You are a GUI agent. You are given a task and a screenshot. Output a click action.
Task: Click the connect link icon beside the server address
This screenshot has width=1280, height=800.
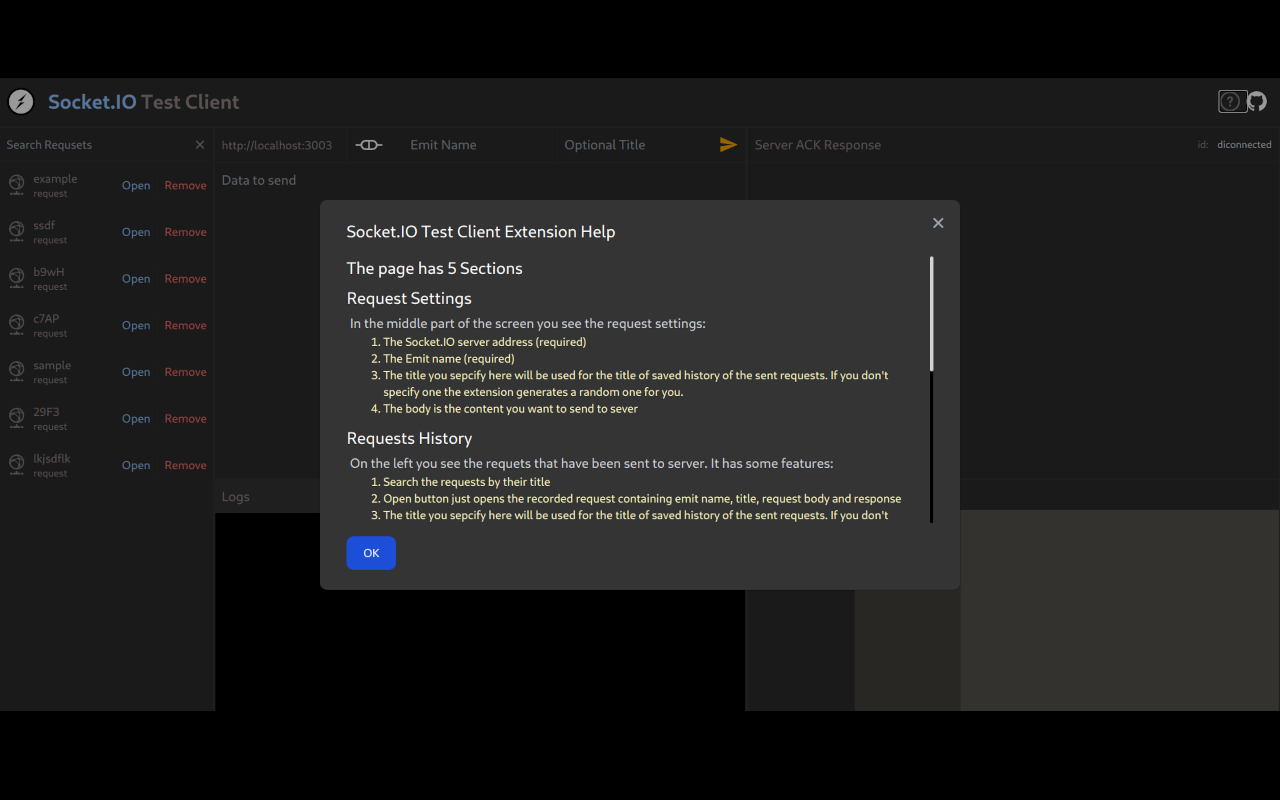point(369,144)
